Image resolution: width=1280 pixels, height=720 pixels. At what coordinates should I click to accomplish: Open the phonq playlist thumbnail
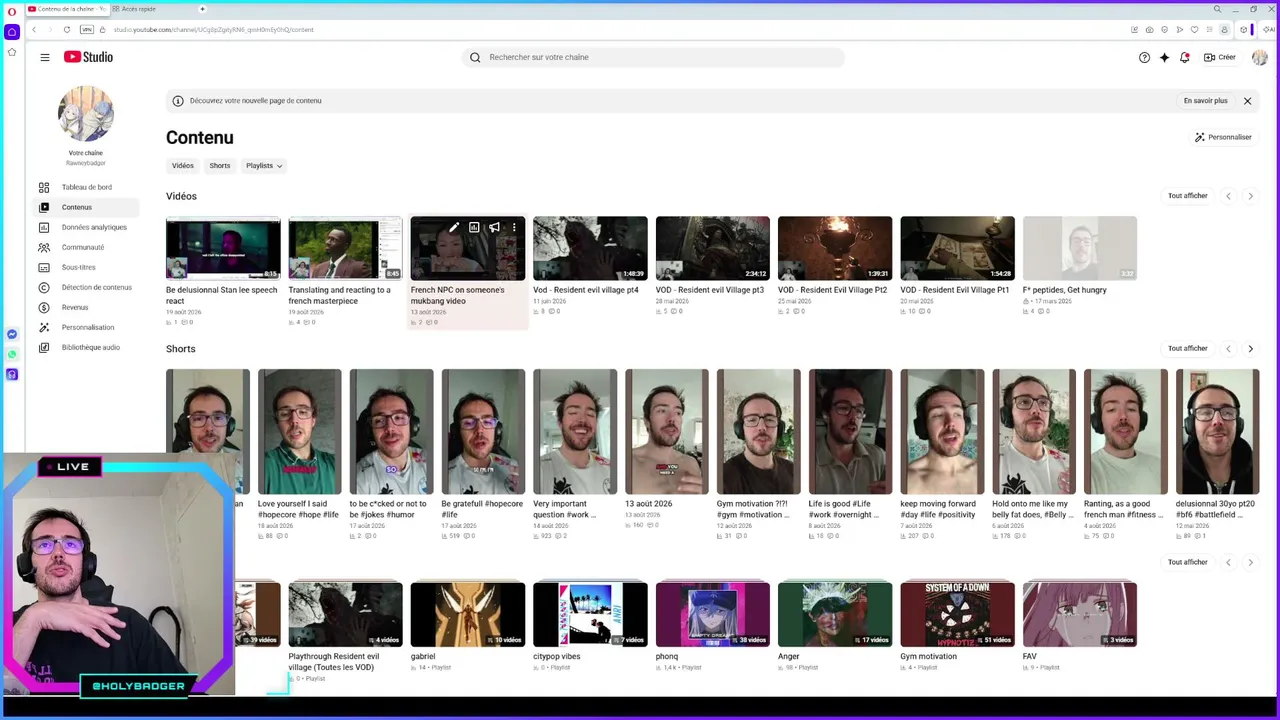[713, 614]
